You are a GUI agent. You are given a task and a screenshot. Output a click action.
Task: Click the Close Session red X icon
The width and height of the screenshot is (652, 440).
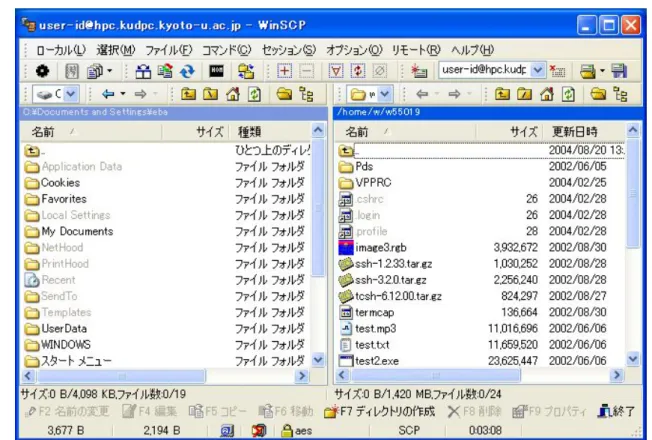coord(557,71)
